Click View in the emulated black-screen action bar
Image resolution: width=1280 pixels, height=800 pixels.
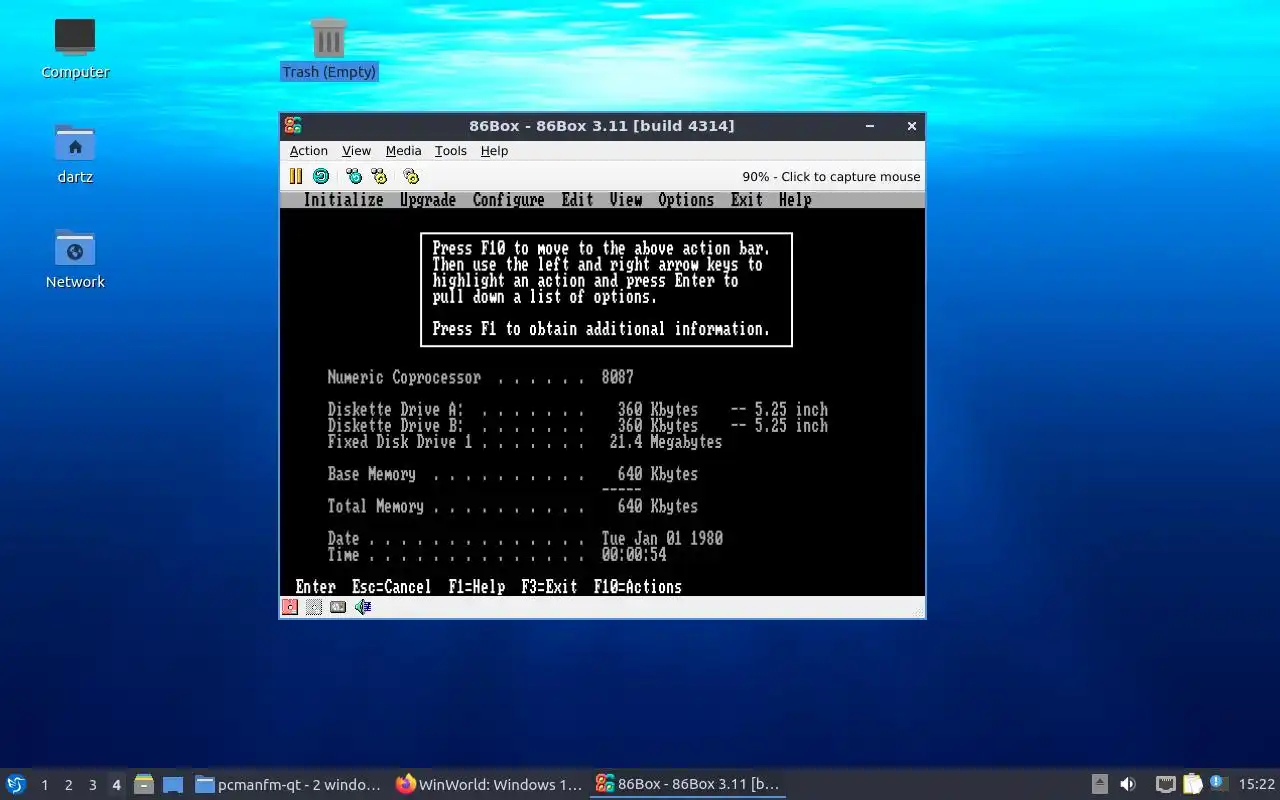[x=626, y=200]
